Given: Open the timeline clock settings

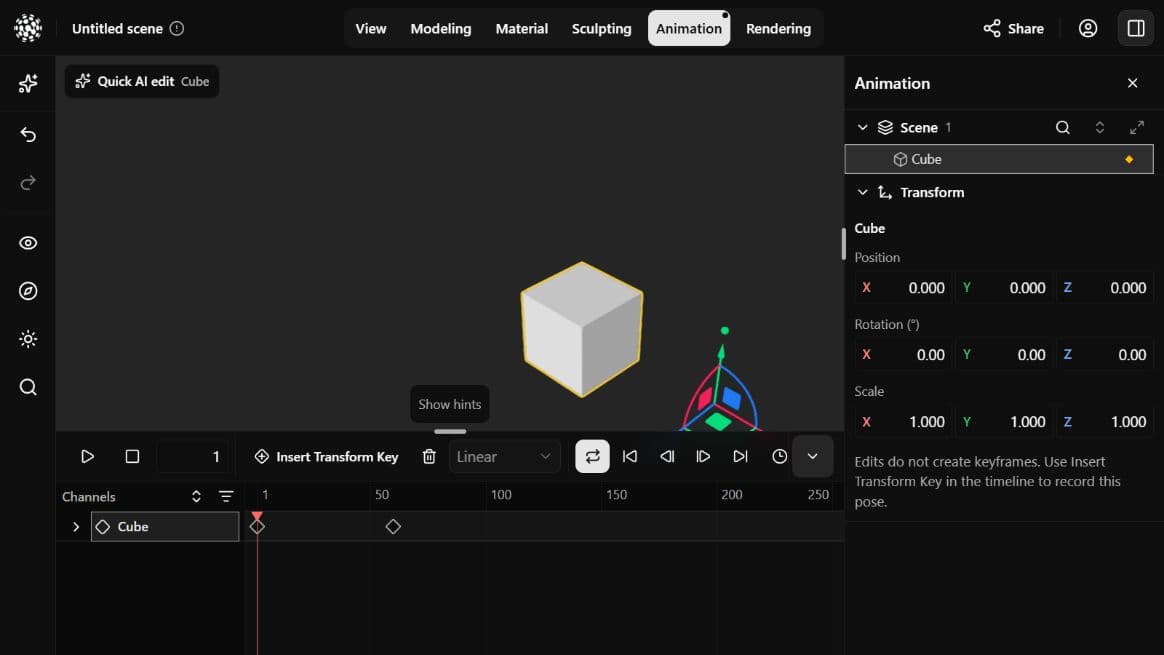Looking at the screenshot, I should pos(779,457).
